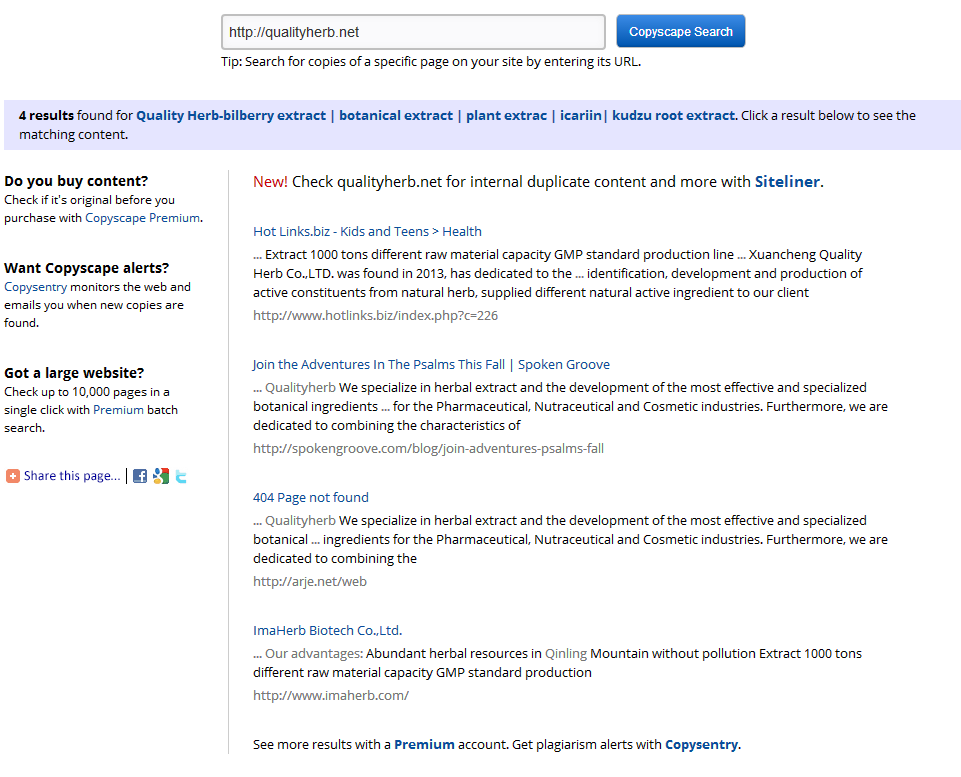Image resolution: width=961 pixels, height=777 pixels.
Task: Open the share plus icon
Action: pos(13,476)
